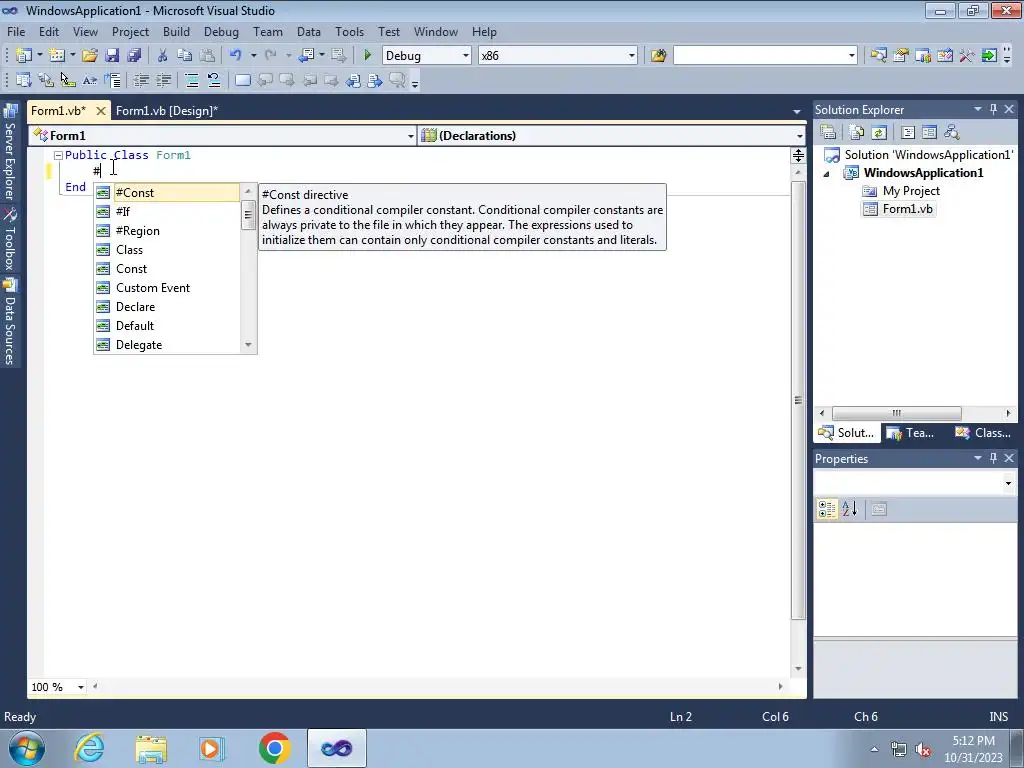The width and height of the screenshot is (1024, 768).
Task: Comment out selected lines icon
Action: pyautogui.click(x=192, y=80)
